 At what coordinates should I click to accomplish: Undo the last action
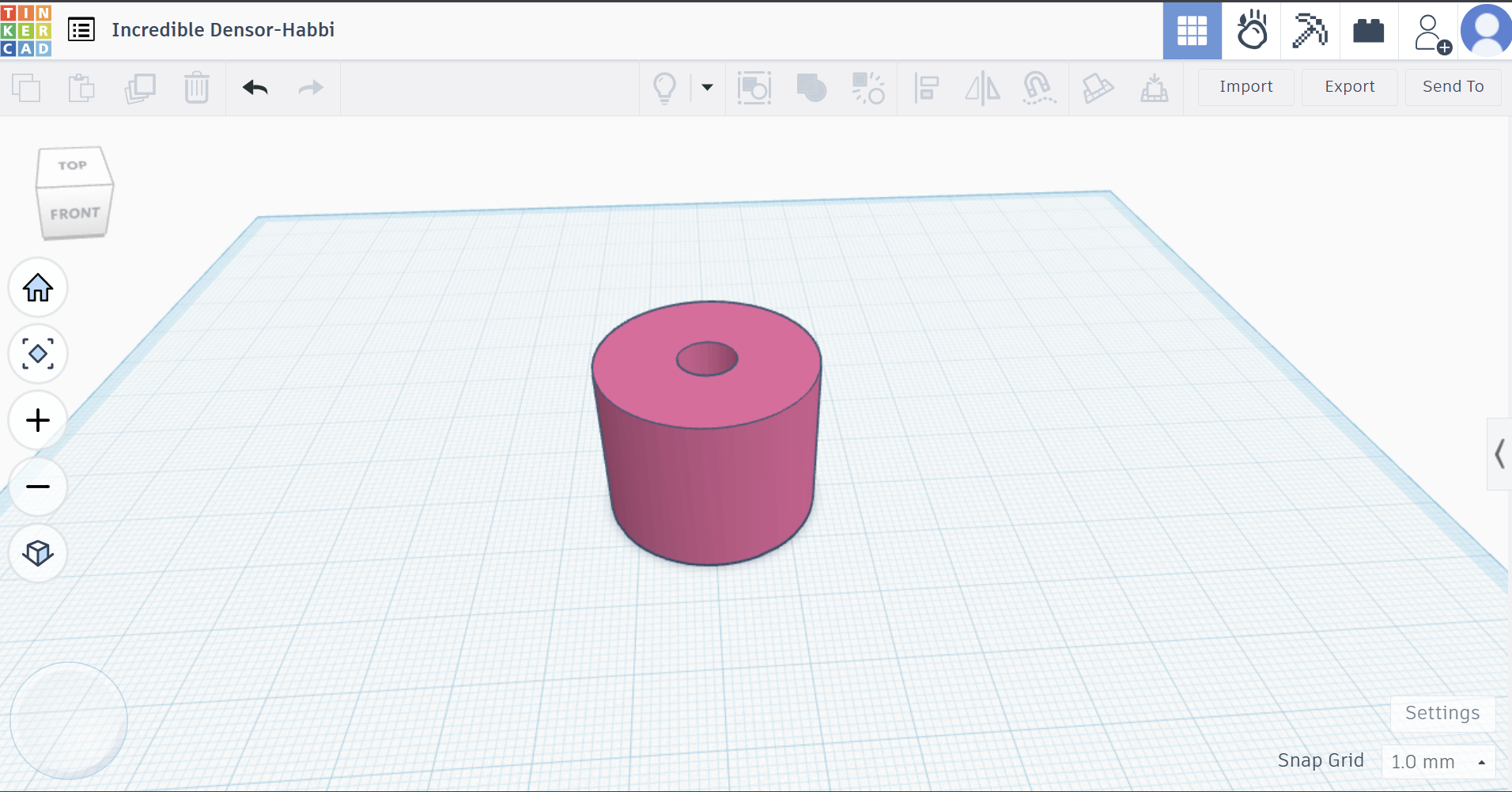click(255, 87)
